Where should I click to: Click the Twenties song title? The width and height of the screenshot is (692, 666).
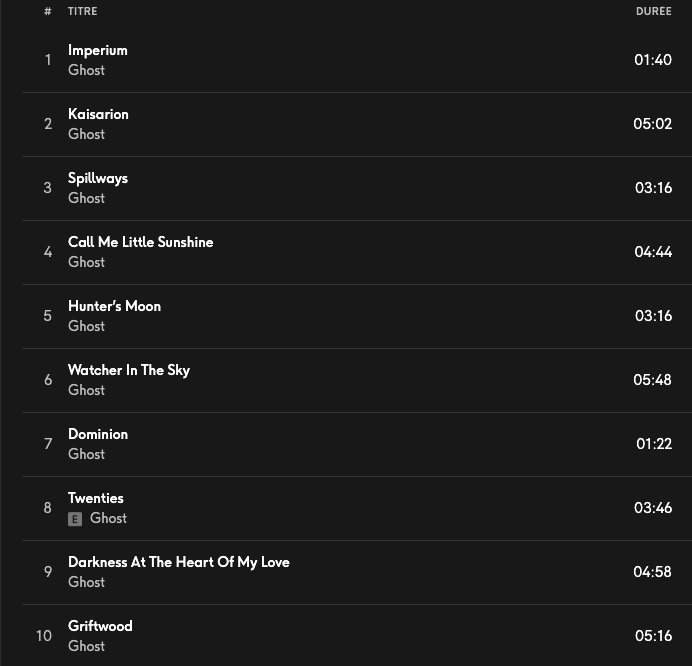pos(96,498)
